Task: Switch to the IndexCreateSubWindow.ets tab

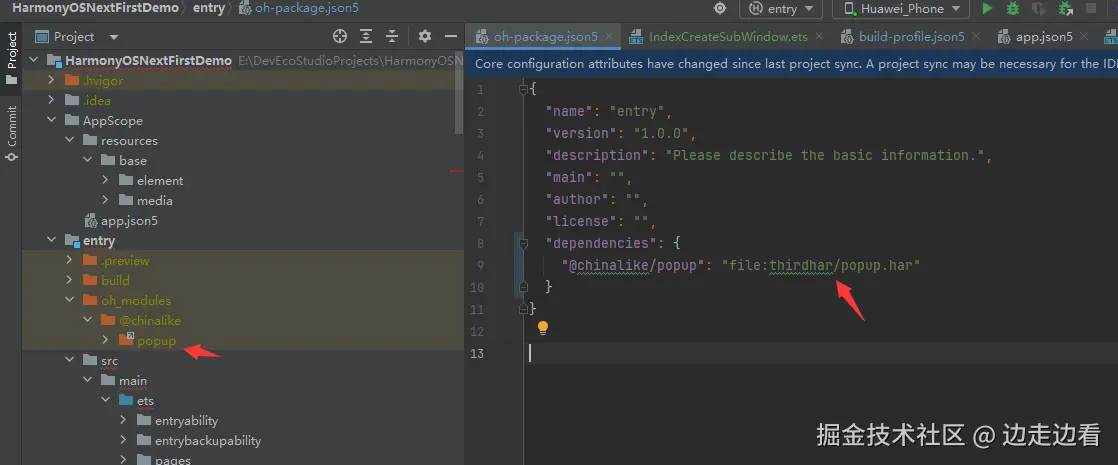Action: (727, 36)
